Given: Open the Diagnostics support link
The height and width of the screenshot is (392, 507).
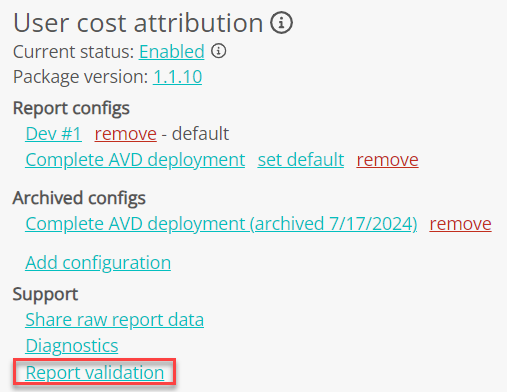Looking at the screenshot, I should pos(72,346).
